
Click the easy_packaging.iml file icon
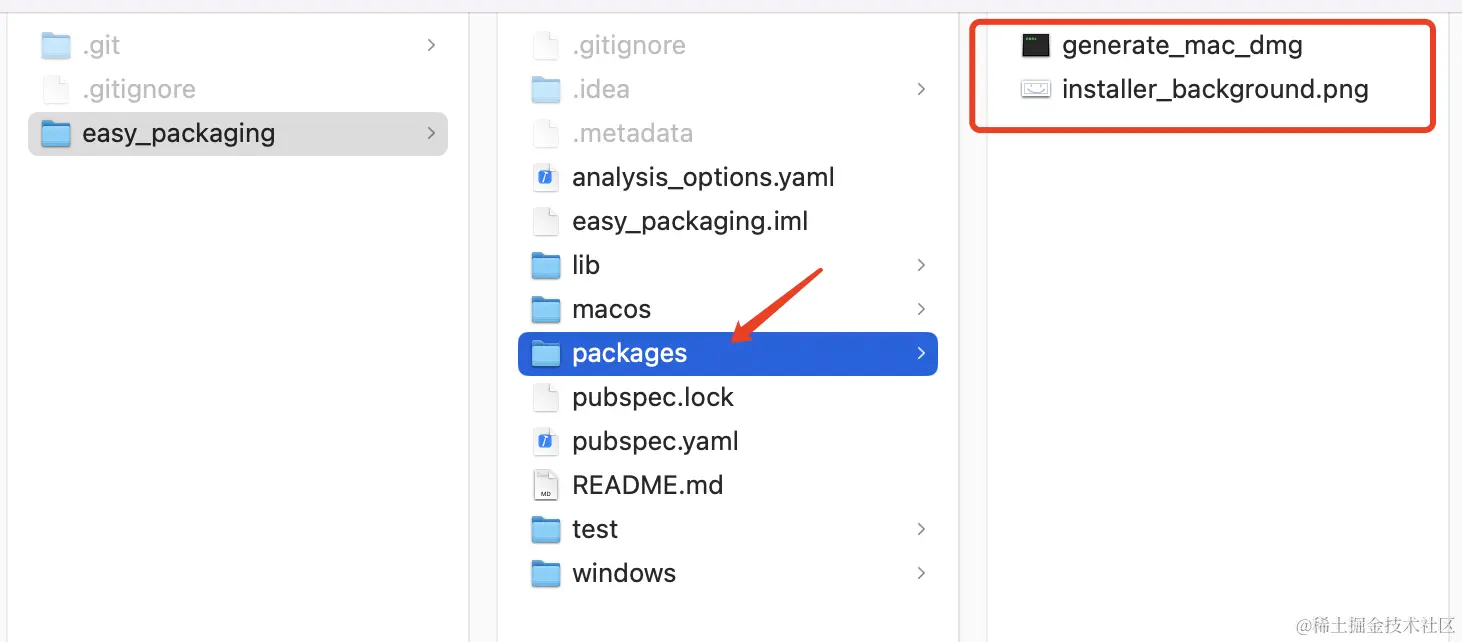click(x=545, y=221)
